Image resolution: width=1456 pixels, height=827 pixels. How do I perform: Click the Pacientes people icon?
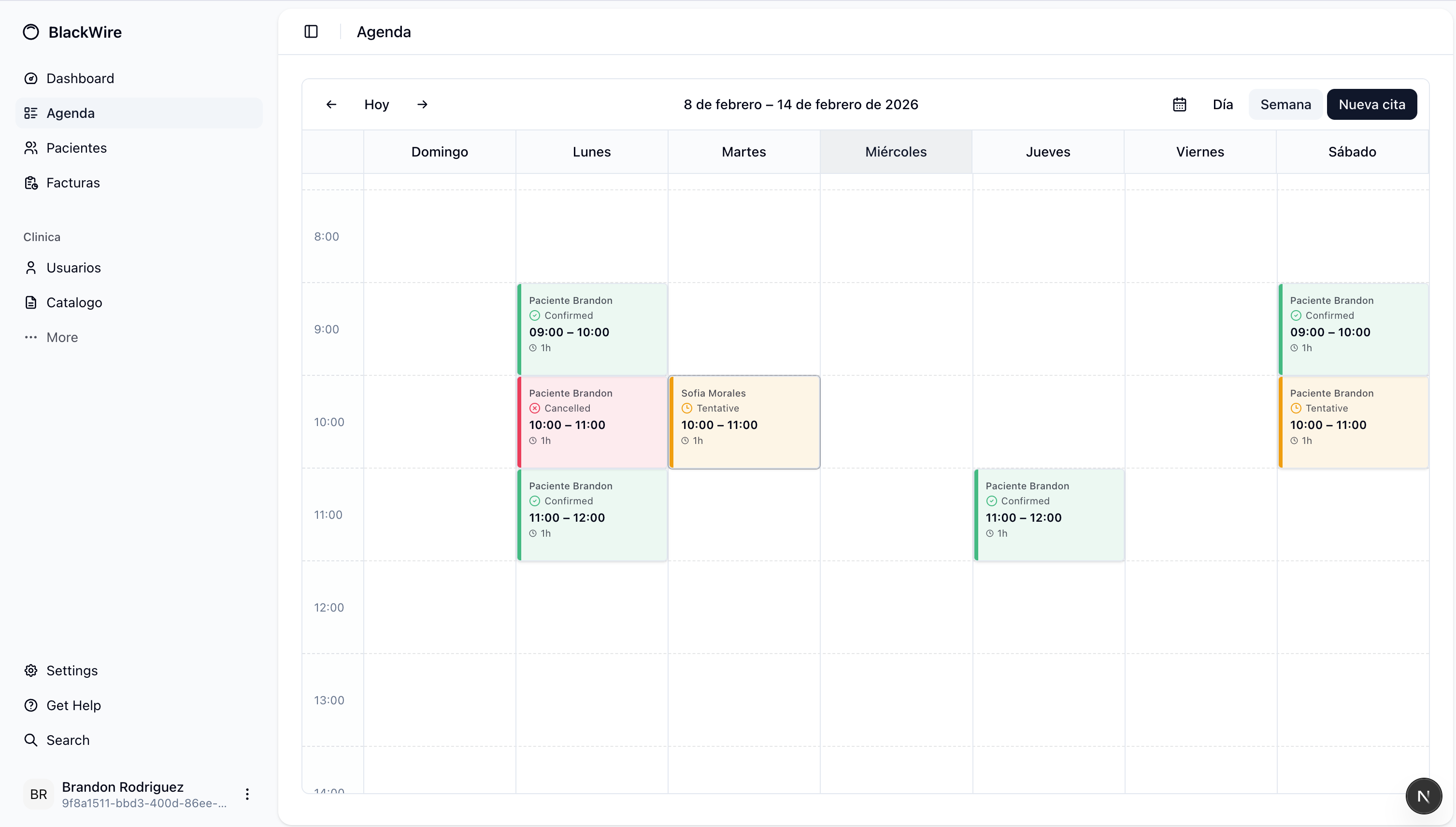(31, 148)
